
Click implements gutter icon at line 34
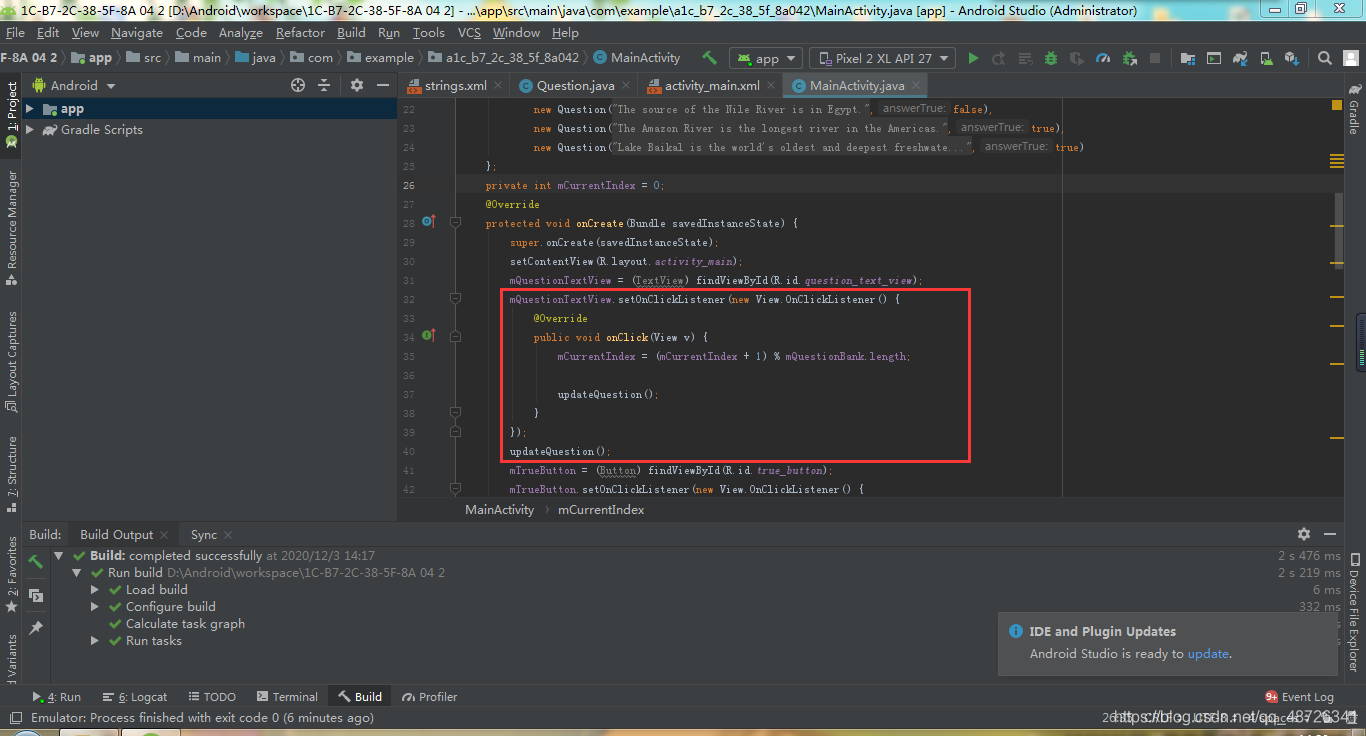point(428,336)
